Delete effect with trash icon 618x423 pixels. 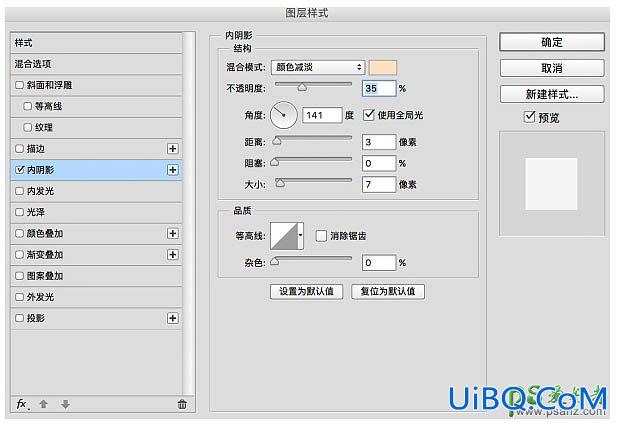pos(182,404)
